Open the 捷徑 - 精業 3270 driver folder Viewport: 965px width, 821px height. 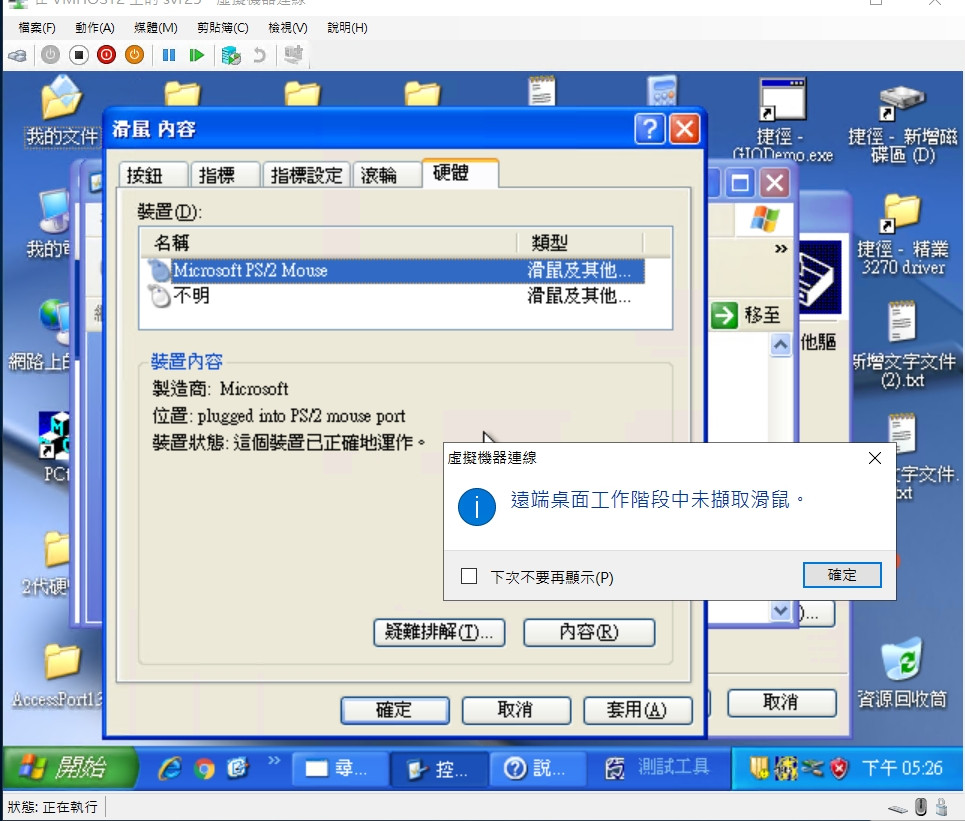[903, 235]
